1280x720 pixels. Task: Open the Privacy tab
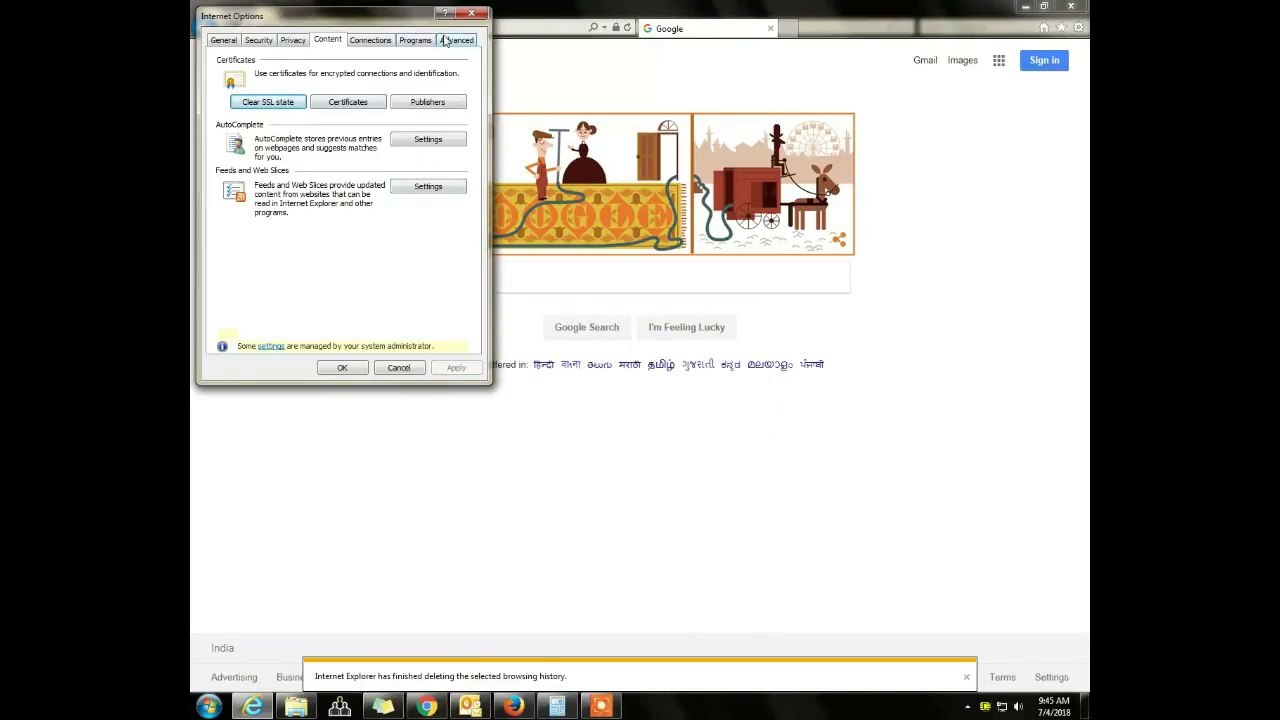tap(293, 40)
